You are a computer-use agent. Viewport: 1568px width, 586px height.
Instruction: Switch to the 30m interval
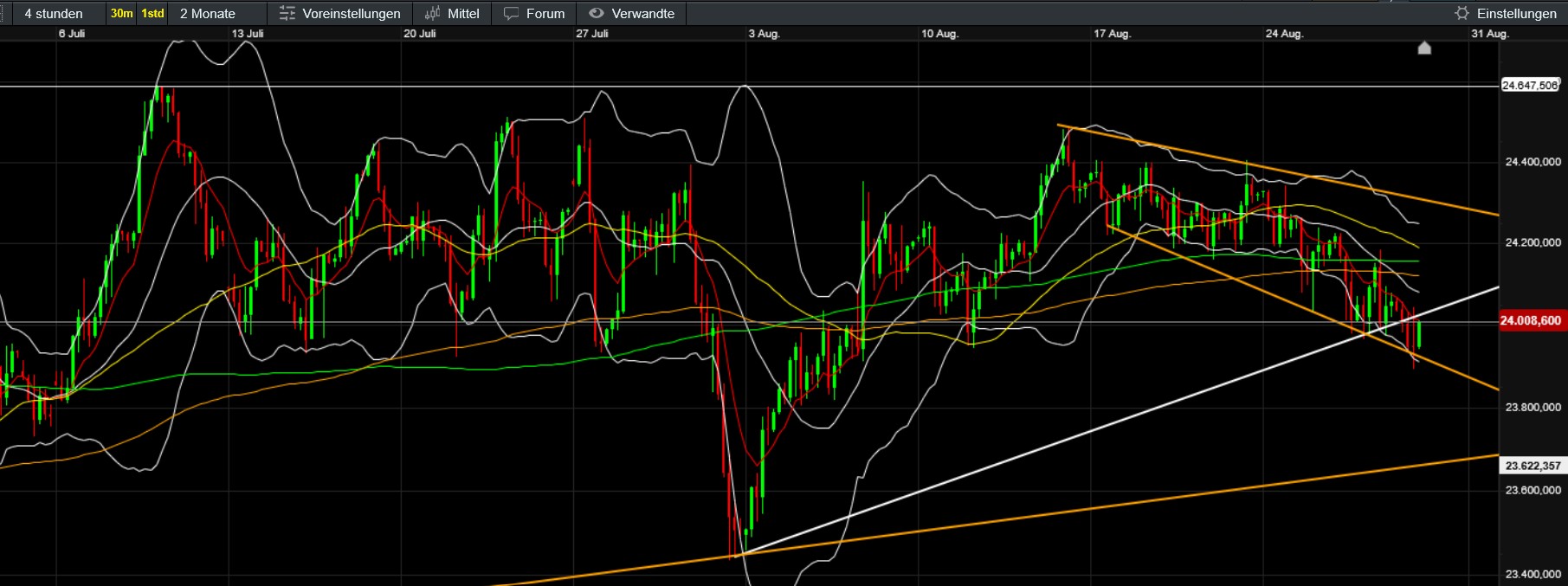[x=121, y=13]
